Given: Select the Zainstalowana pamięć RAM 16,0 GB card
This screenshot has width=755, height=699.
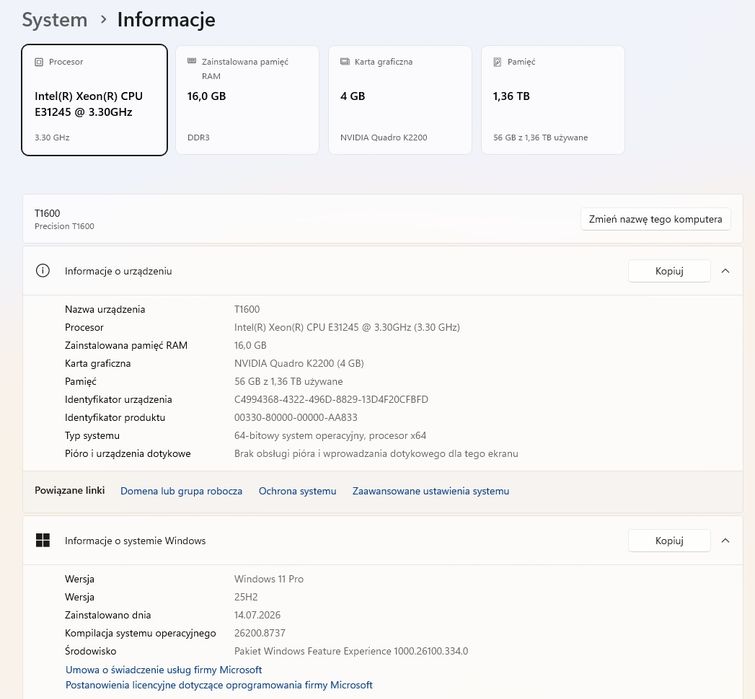Looking at the screenshot, I should [247, 100].
